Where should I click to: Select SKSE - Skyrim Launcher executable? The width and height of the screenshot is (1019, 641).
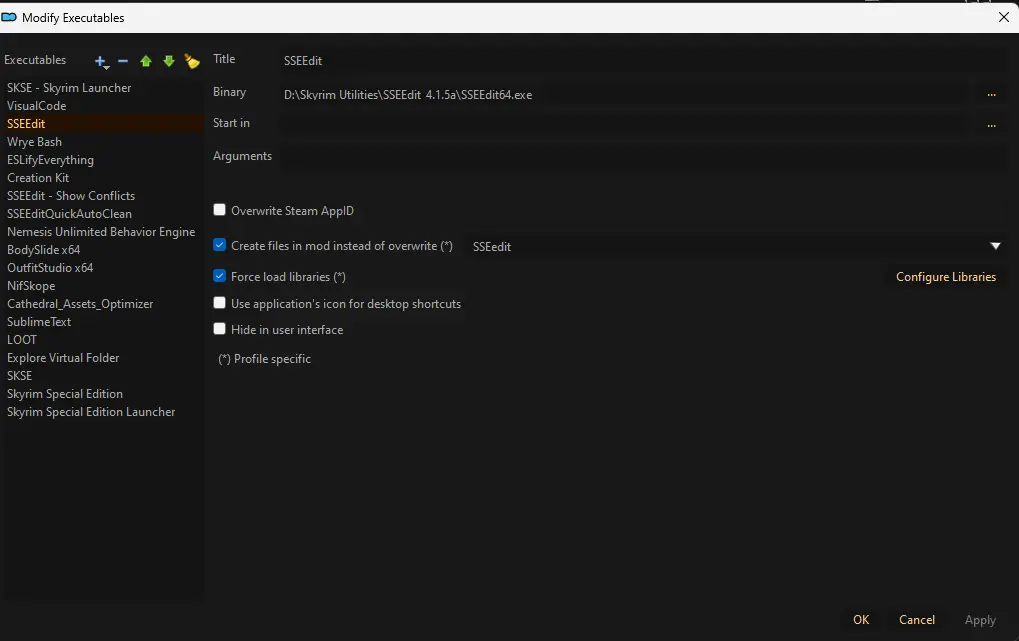[x=102, y=88]
